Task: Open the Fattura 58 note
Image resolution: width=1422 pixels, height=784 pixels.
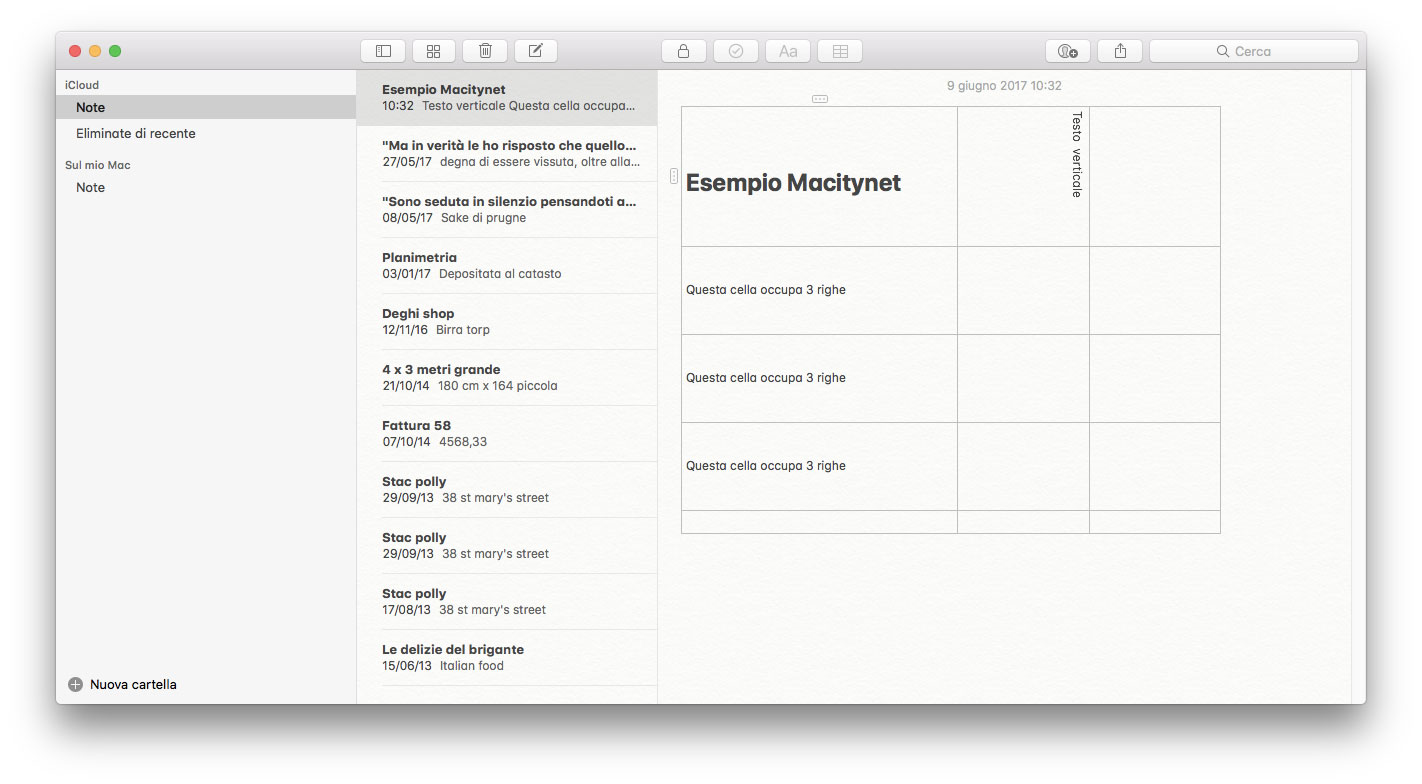Action: [x=507, y=433]
